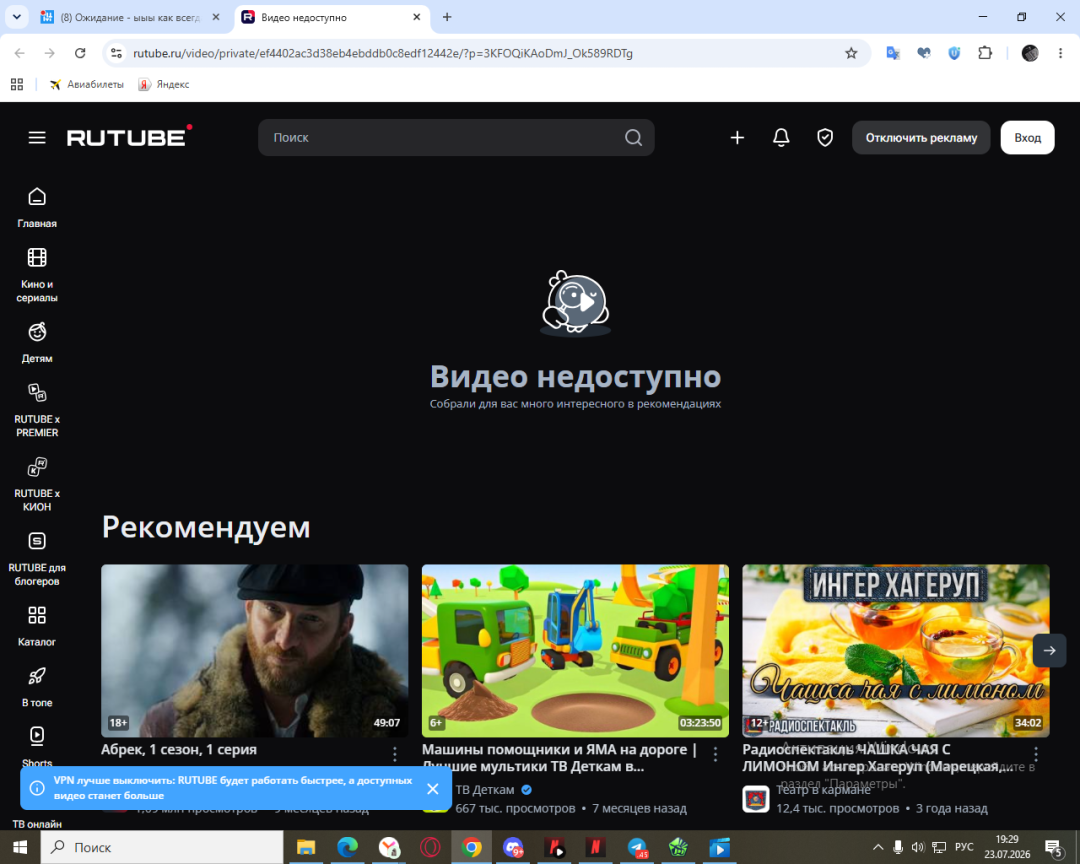Open RUTUBE для блогеров sidebar item

[x=37, y=559]
